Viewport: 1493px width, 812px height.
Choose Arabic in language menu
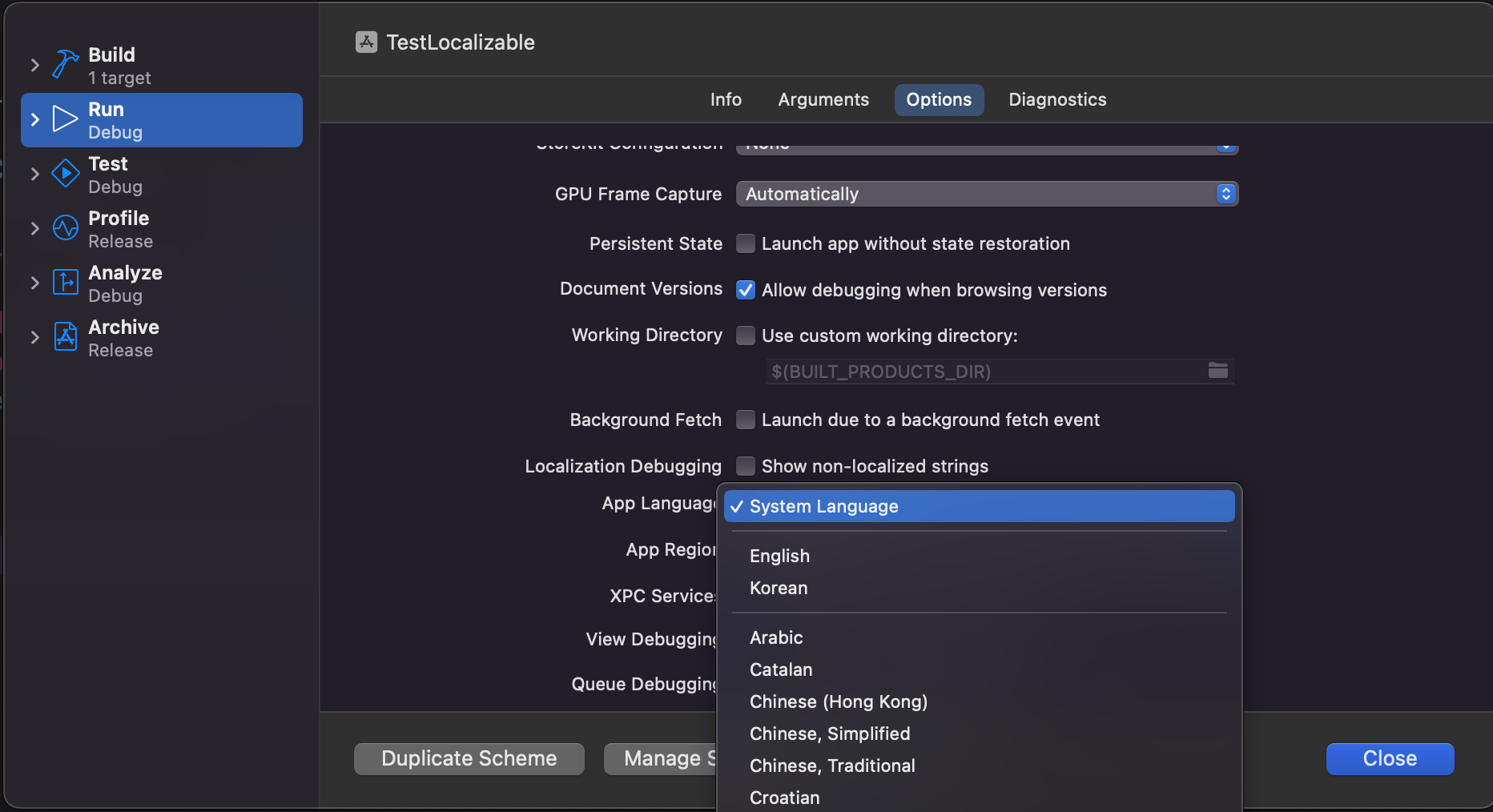click(979, 637)
